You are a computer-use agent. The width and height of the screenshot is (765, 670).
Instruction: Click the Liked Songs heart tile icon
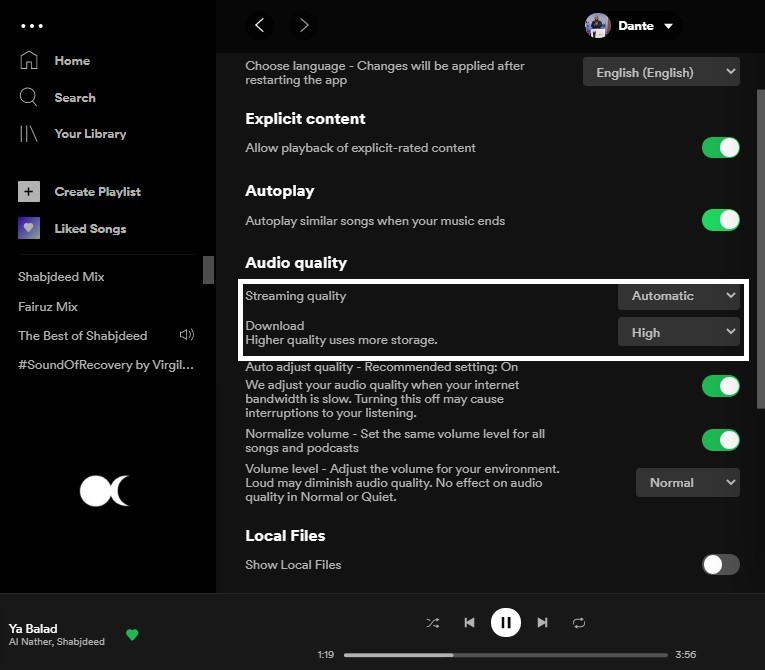29,228
